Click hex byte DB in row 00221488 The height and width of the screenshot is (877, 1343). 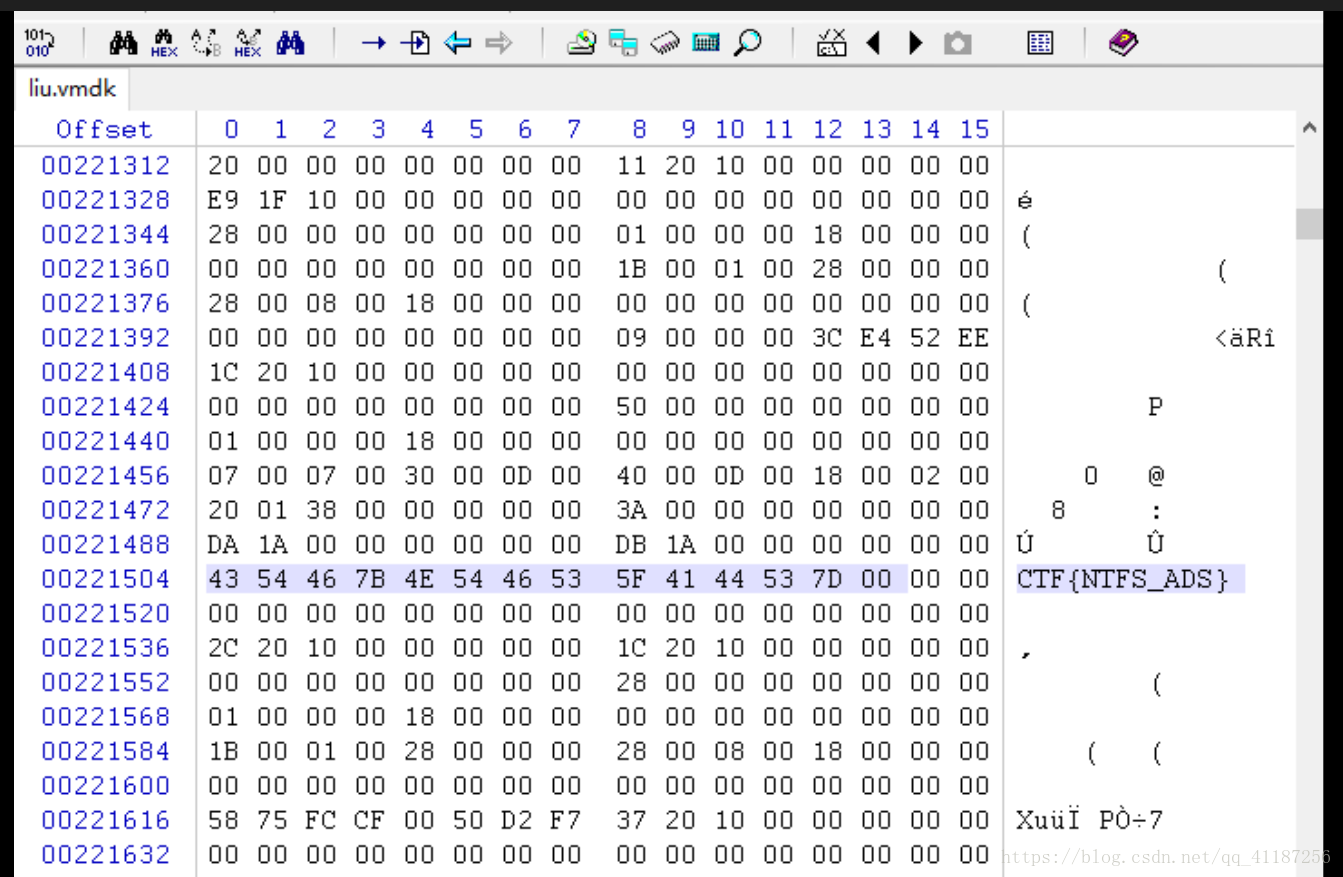631,545
